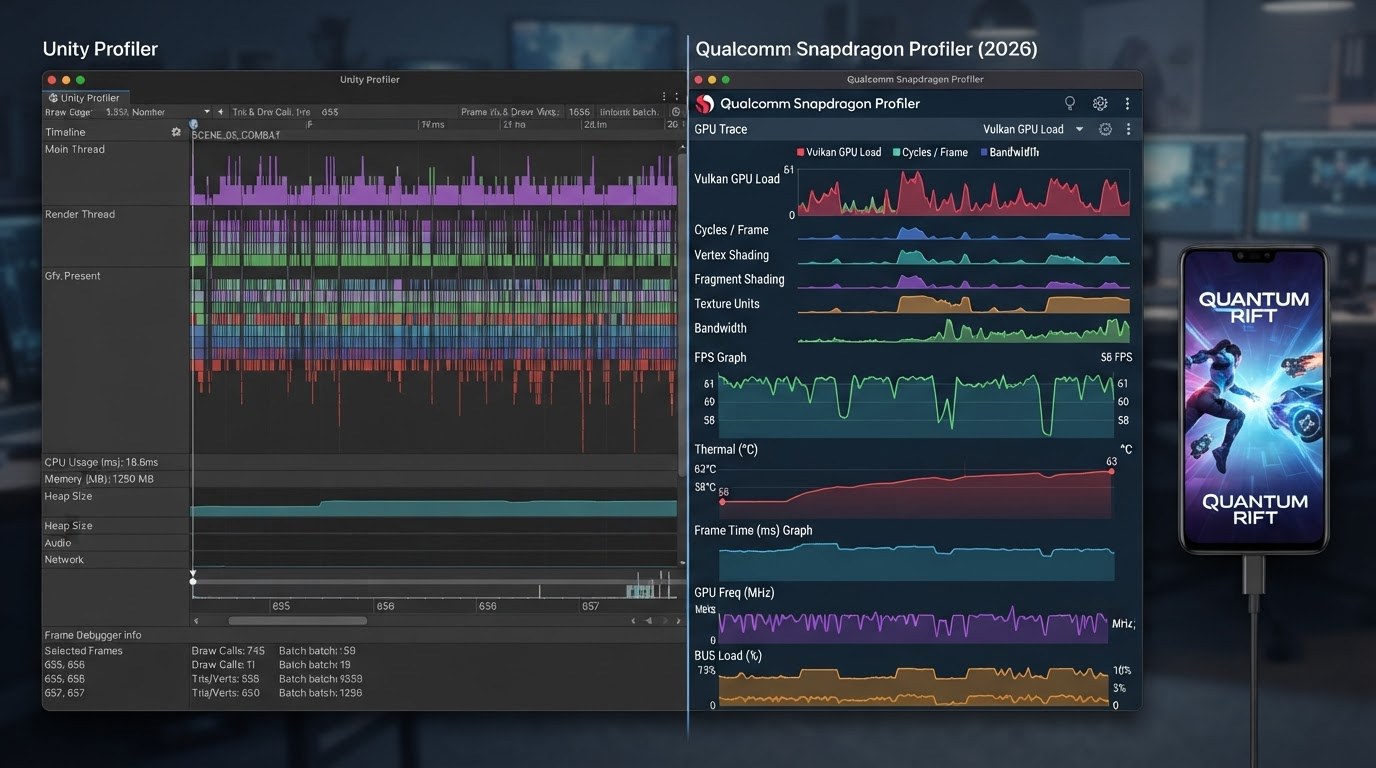The width and height of the screenshot is (1376, 768).
Task: Toggle the teal Cycles / Frame legend swatch
Action: [896, 152]
